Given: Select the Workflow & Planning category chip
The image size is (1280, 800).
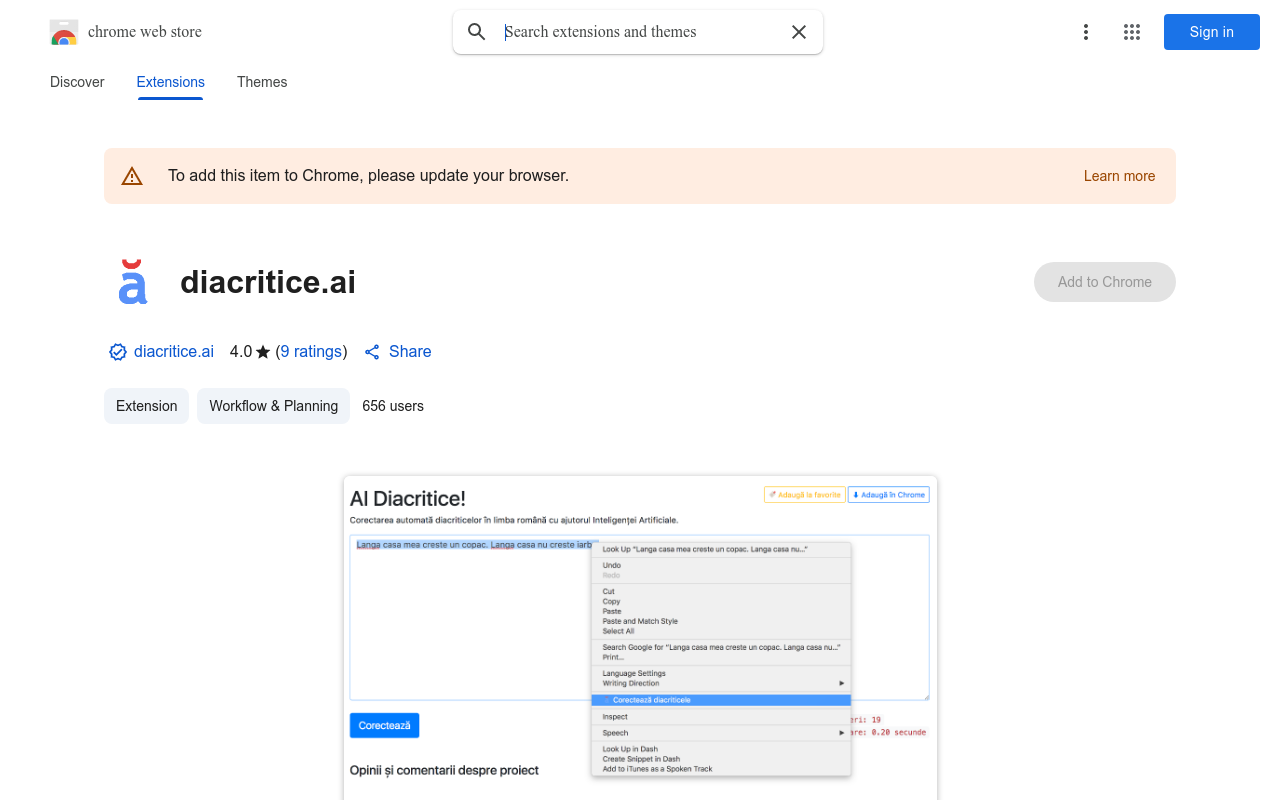Looking at the screenshot, I should [273, 406].
